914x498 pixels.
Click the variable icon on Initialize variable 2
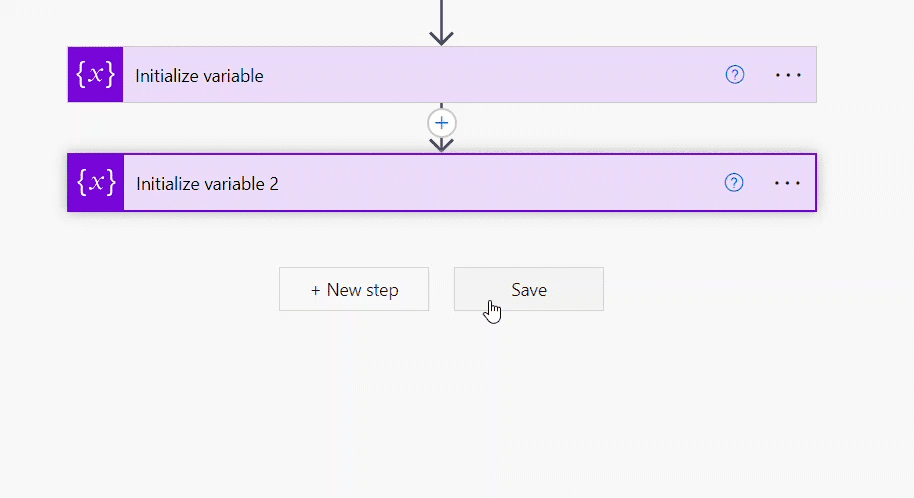point(95,183)
